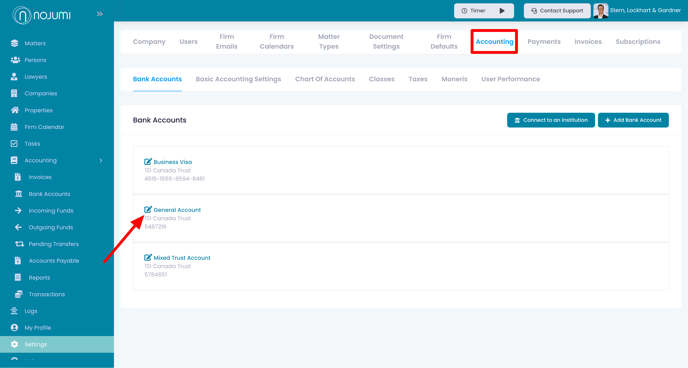The height and width of the screenshot is (368, 688).
Task: Open Matters using its sidebar icon
Action: coord(14,43)
